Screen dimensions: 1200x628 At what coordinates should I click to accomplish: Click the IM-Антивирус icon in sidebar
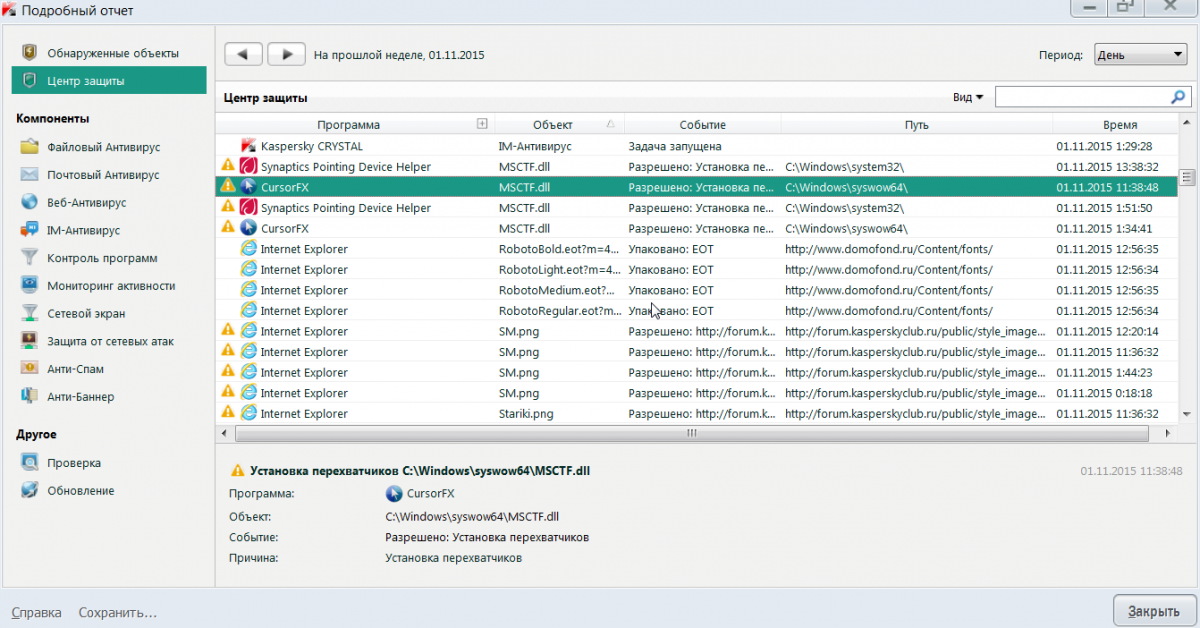click(29, 230)
